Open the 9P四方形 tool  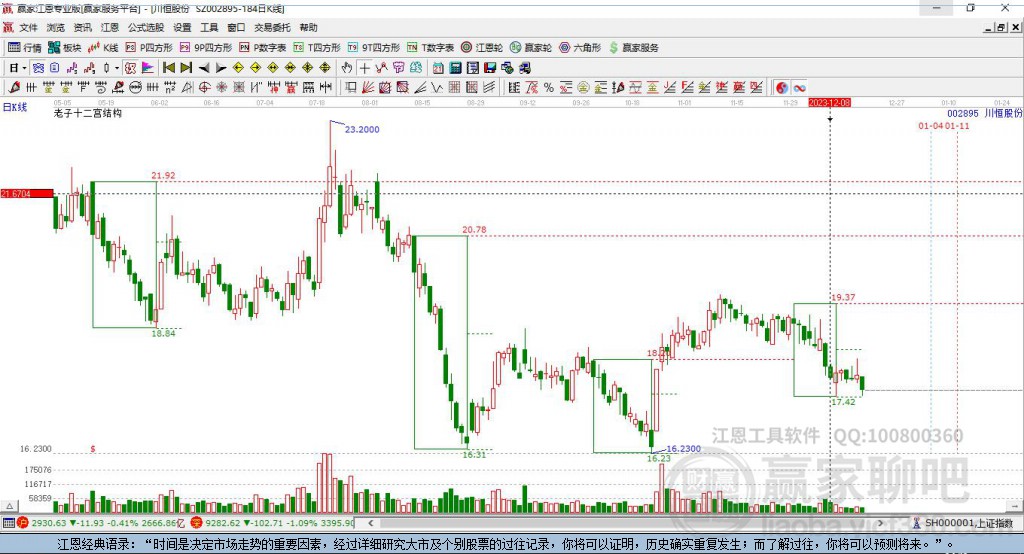tap(205, 48)
